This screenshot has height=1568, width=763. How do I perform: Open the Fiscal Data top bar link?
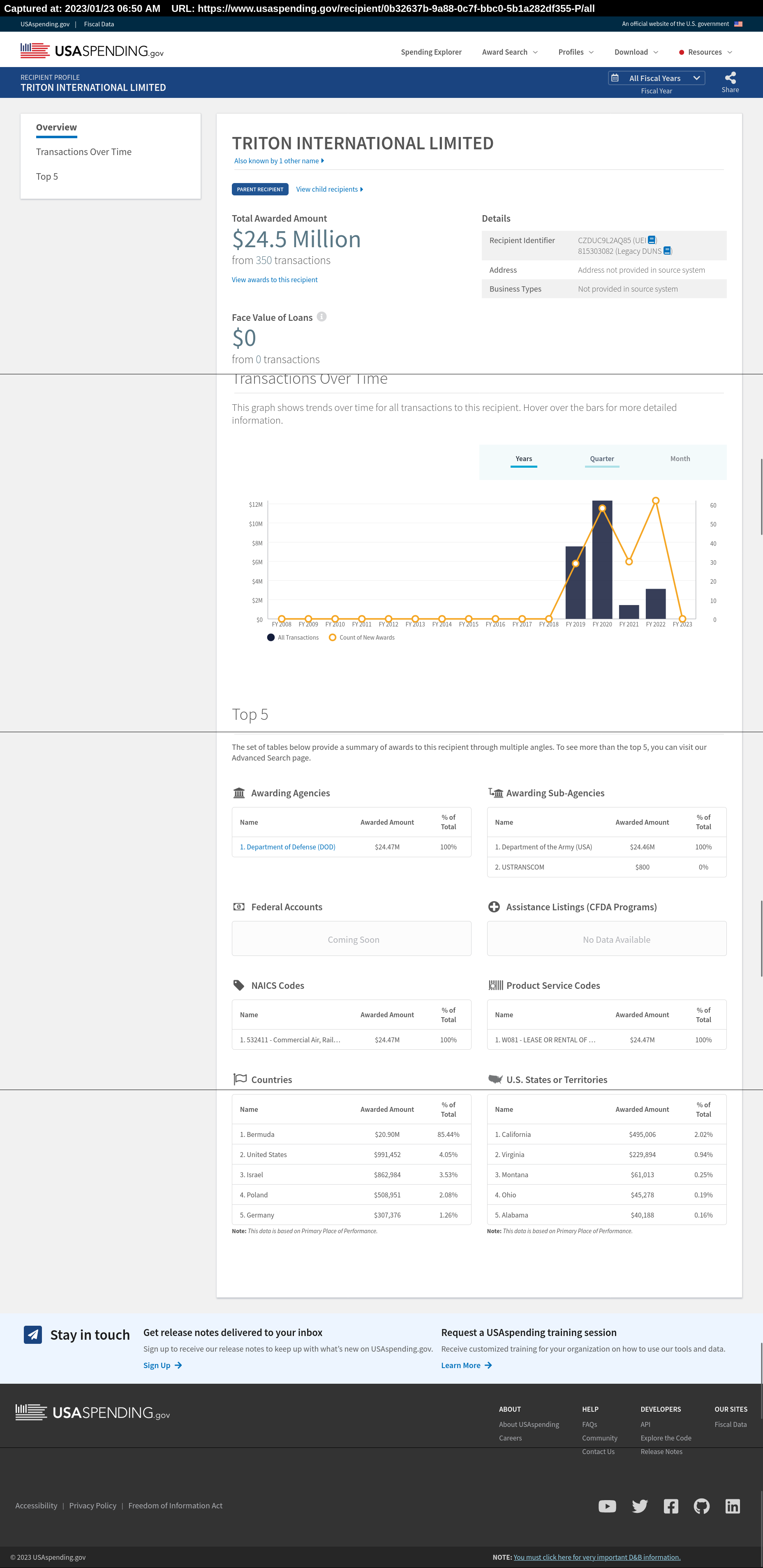pos(99,24)
